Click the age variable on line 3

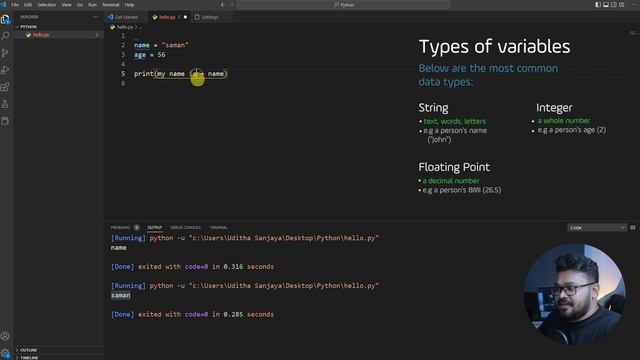140,55
